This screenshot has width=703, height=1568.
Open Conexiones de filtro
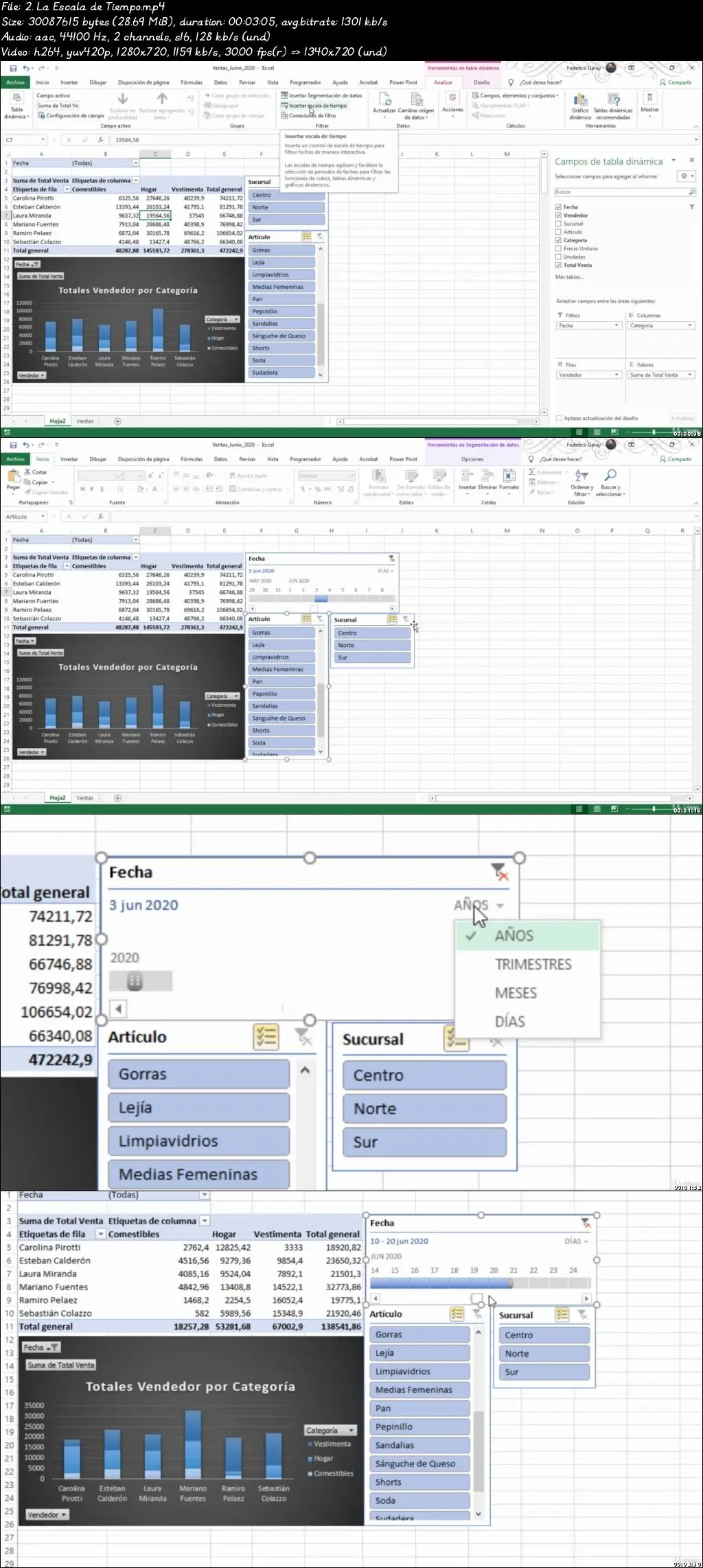[308, 115]
